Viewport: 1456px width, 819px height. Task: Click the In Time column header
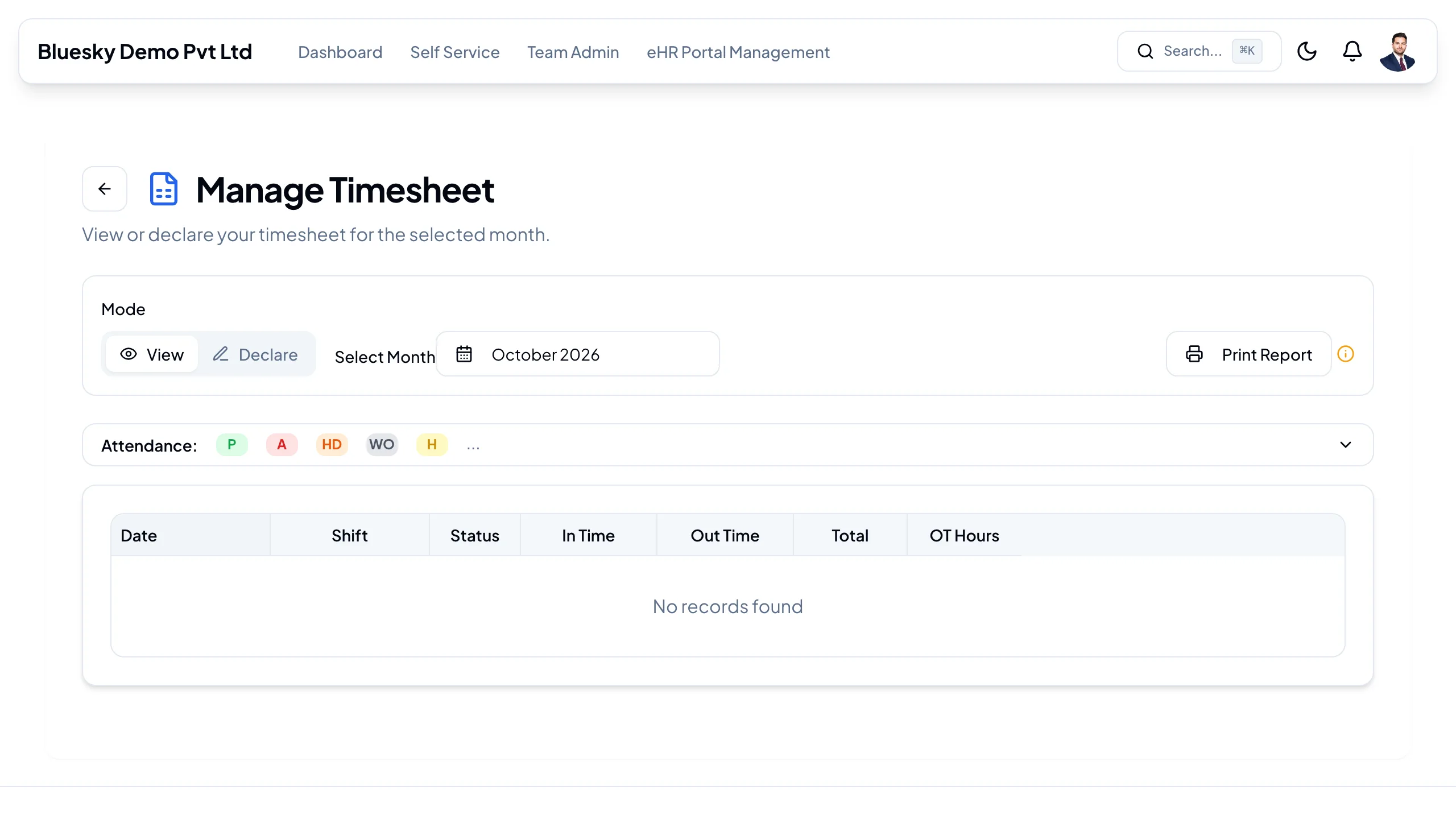(589, 535)
